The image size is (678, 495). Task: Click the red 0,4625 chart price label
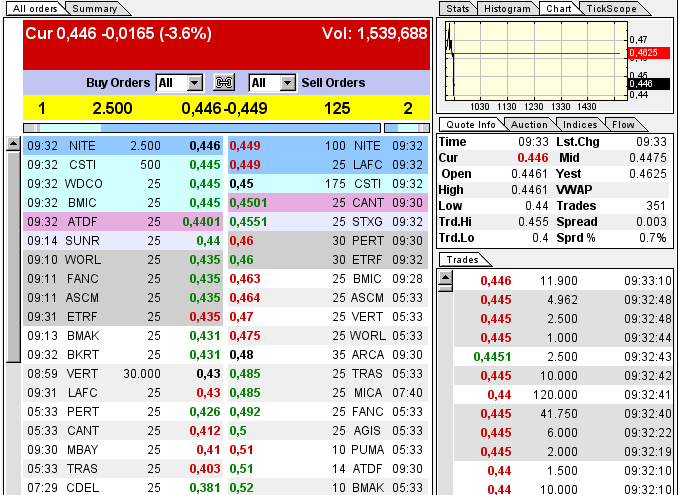coord(648,53)
